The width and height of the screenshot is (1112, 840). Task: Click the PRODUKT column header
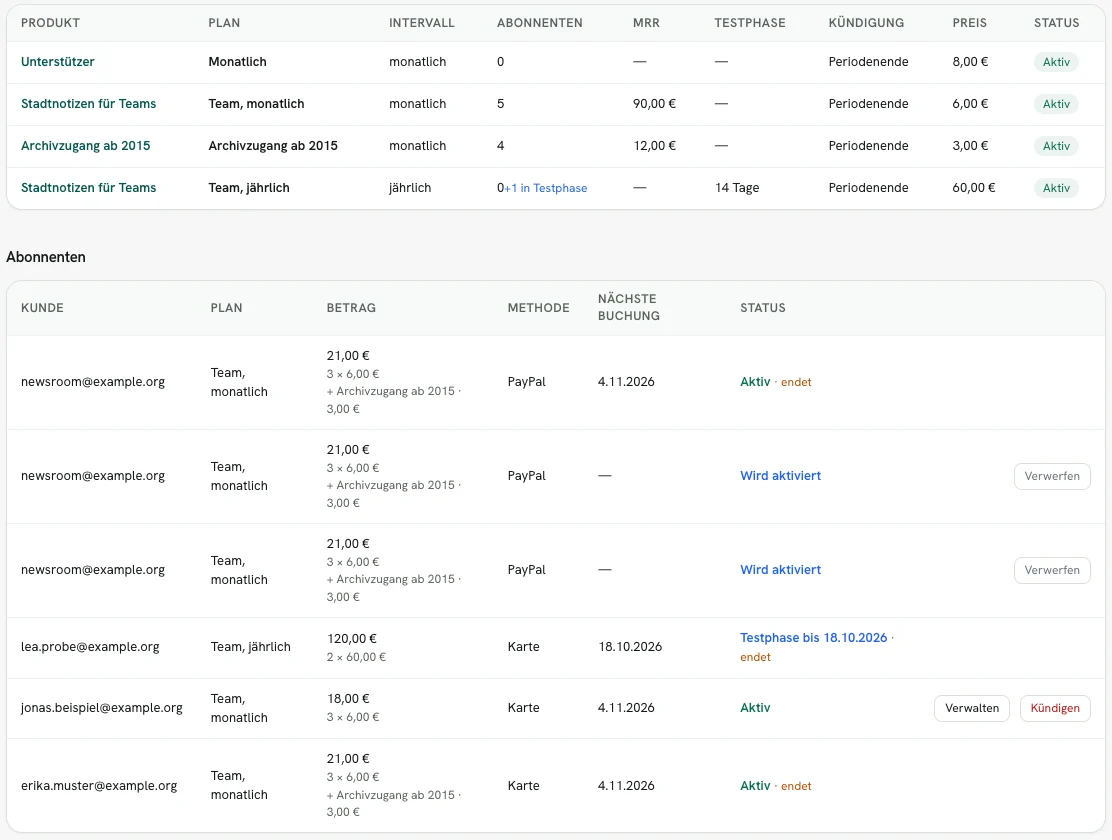tap(50, 23)
